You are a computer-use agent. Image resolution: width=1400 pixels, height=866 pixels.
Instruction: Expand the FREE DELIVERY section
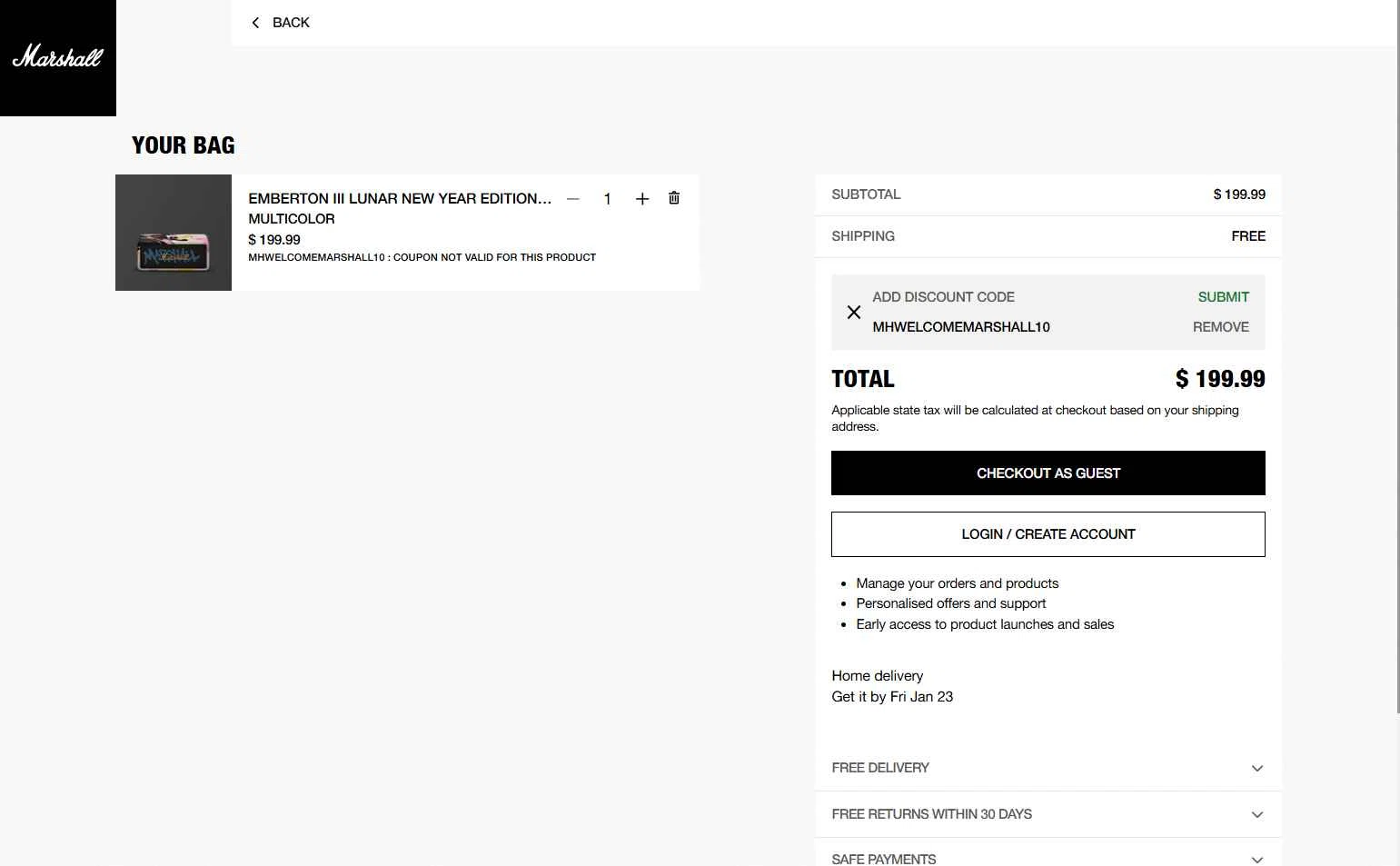pos(1048,768)
